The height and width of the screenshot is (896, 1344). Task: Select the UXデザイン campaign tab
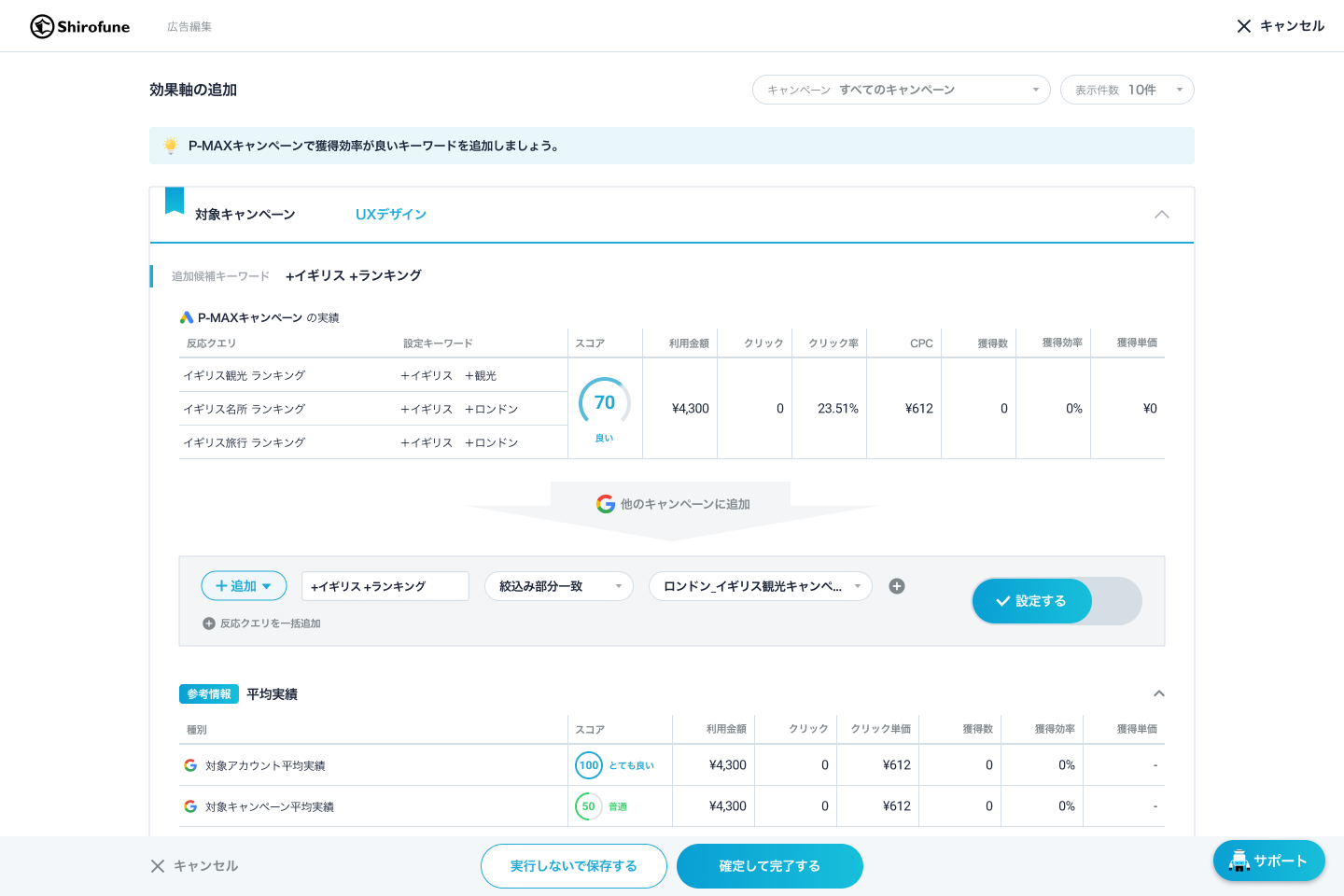pyautogui.click(x=391, y=214)
